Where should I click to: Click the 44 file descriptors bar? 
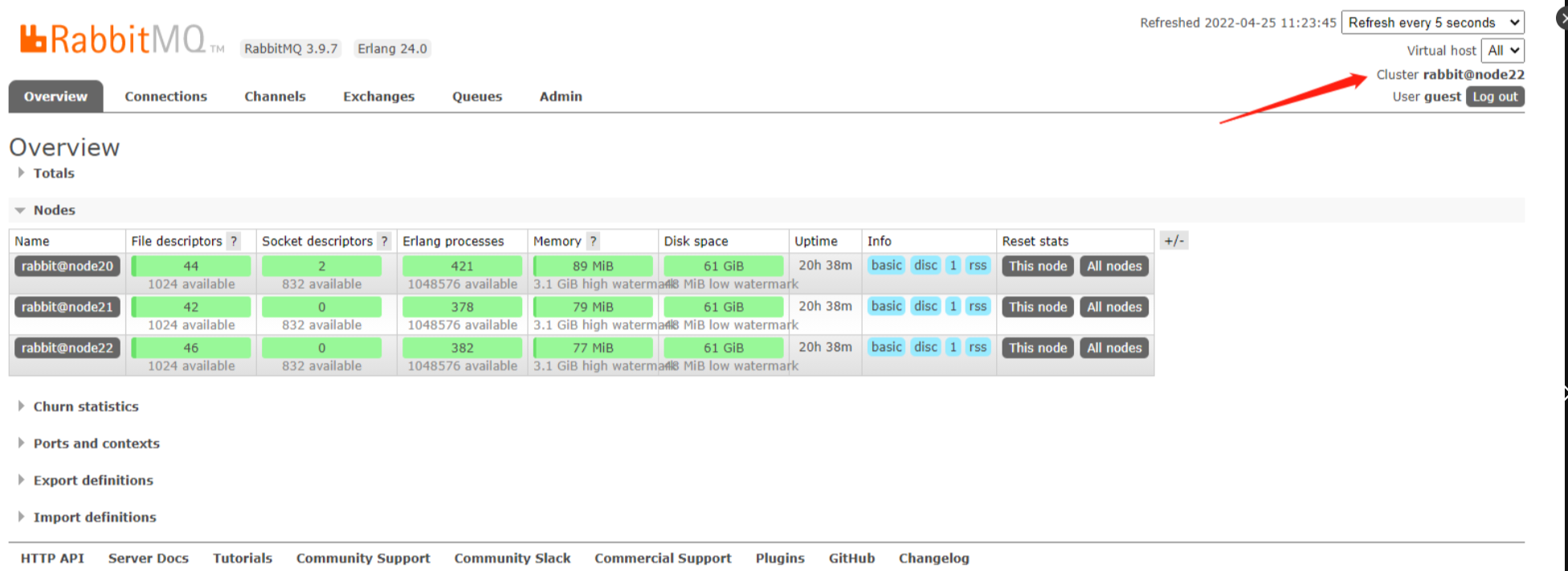click(x=191, y=266)
